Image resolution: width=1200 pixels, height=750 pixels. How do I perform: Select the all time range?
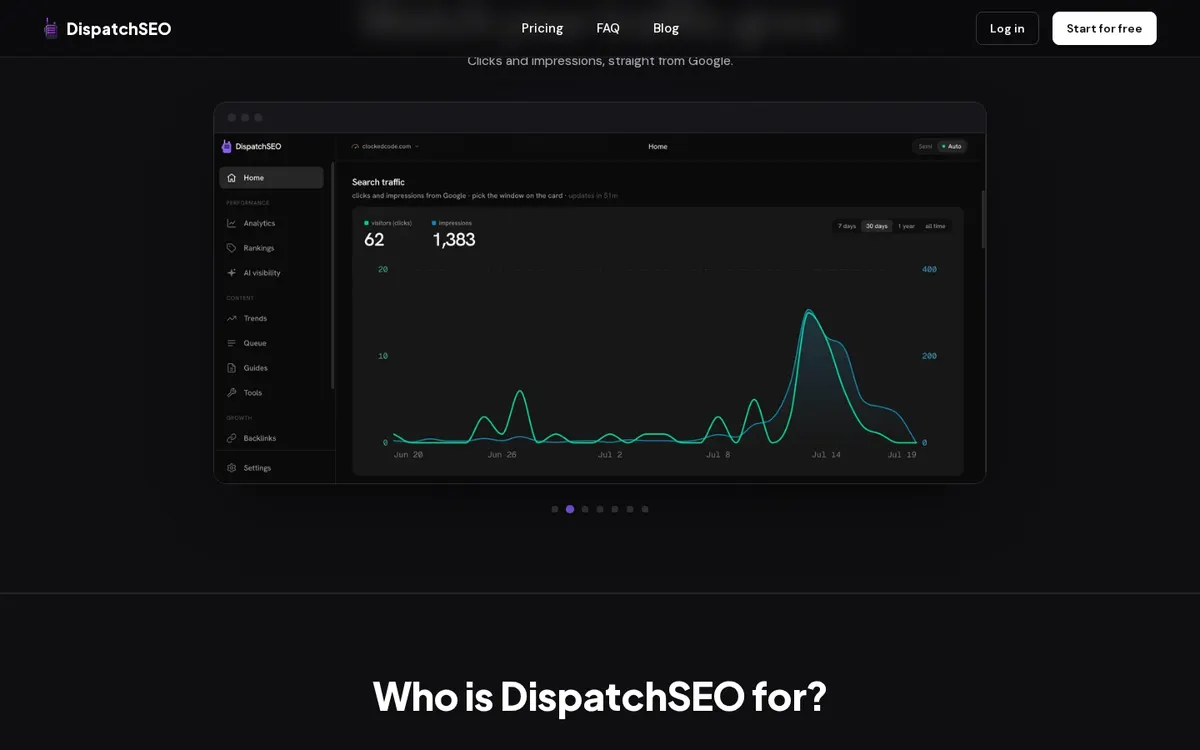[935, 226]
